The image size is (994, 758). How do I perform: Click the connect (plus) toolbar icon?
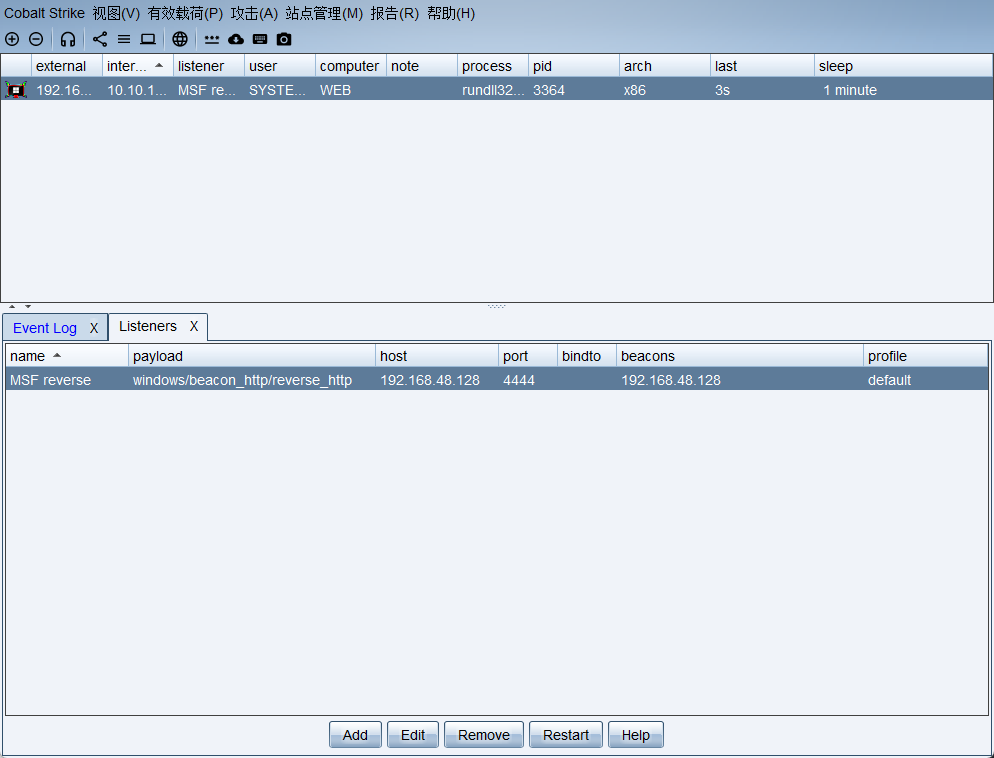coord(12,39)
